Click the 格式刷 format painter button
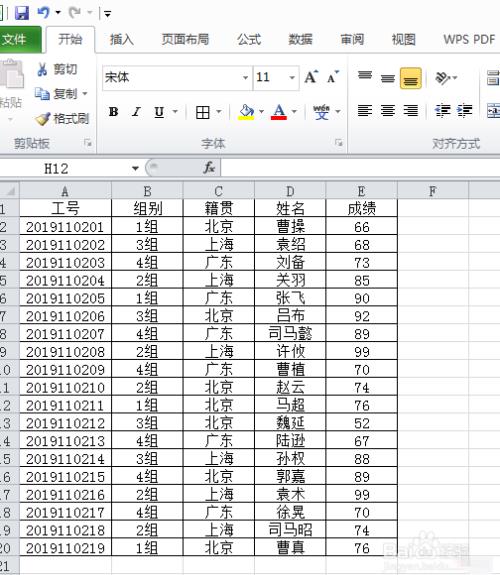The image size is (500, 575). click(x=62, y=118)
